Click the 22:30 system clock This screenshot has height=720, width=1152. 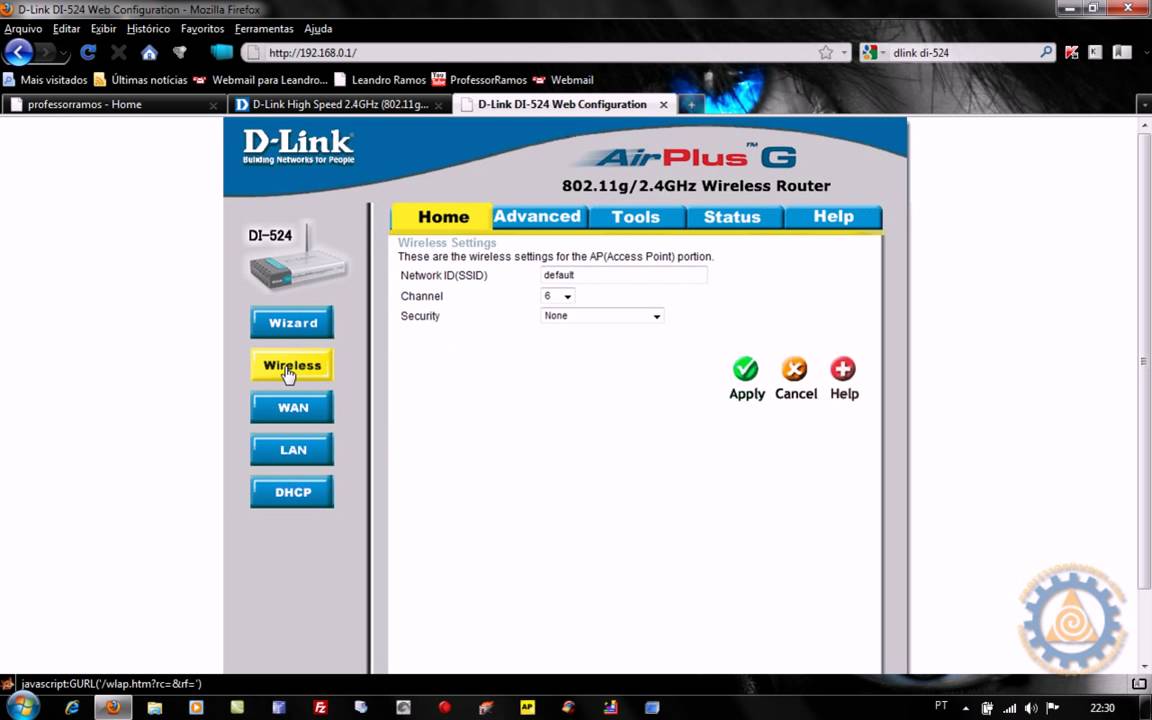click(1102, 708)
